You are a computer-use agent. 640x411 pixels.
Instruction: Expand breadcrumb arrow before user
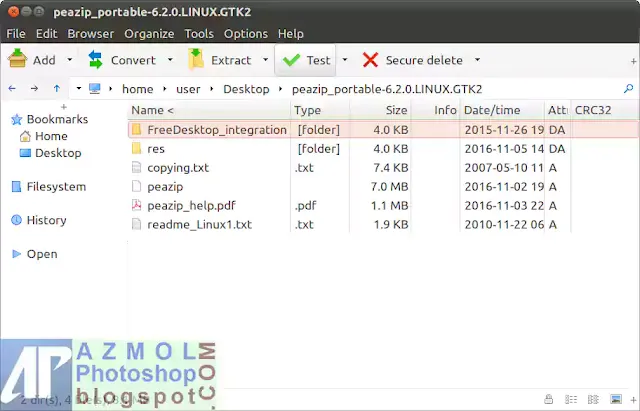click(x=165, y=89)
